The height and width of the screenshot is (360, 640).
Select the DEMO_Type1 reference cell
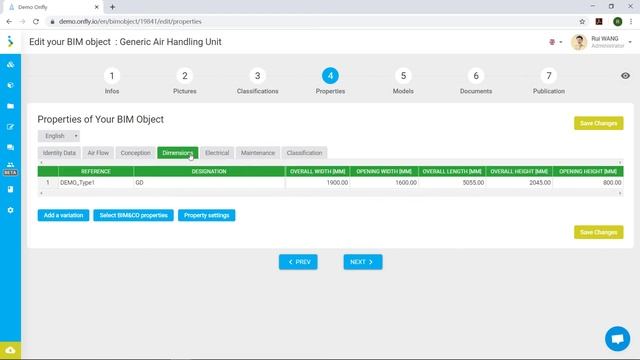(96, 182)
